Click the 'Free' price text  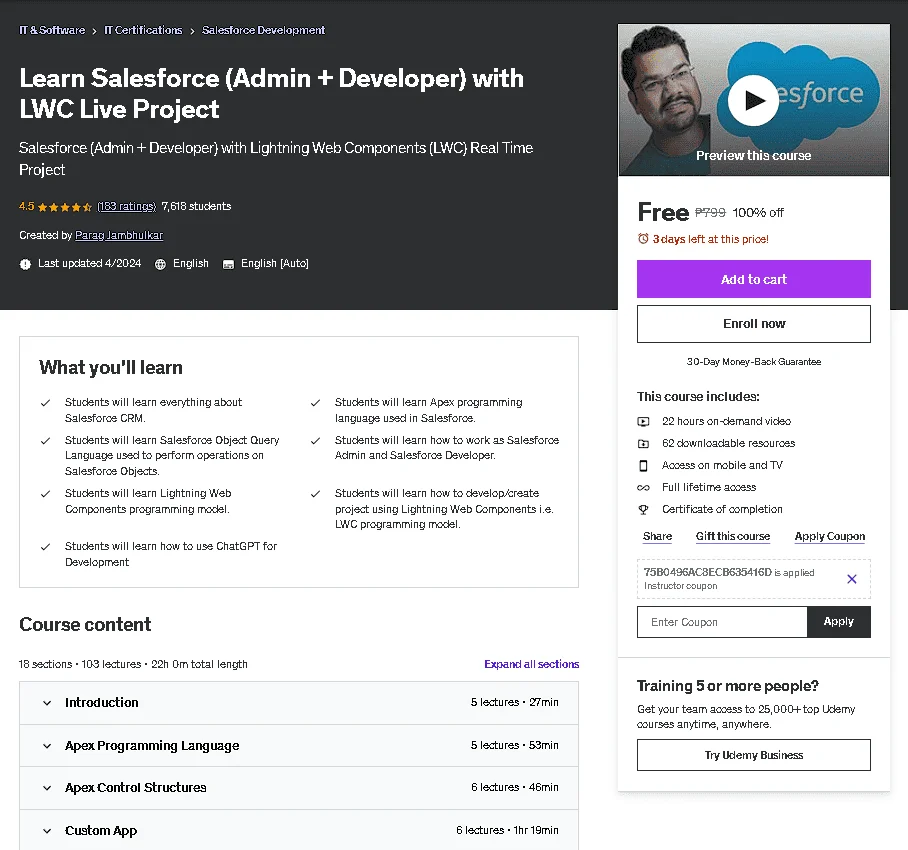point(663,212)
